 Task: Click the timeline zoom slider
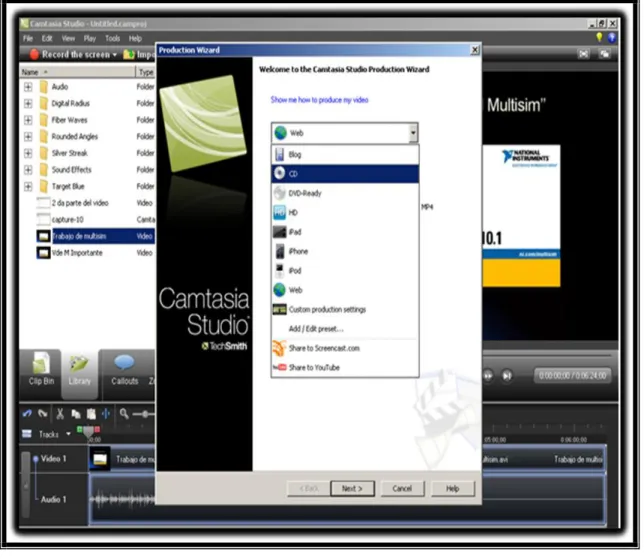[145, 414]
